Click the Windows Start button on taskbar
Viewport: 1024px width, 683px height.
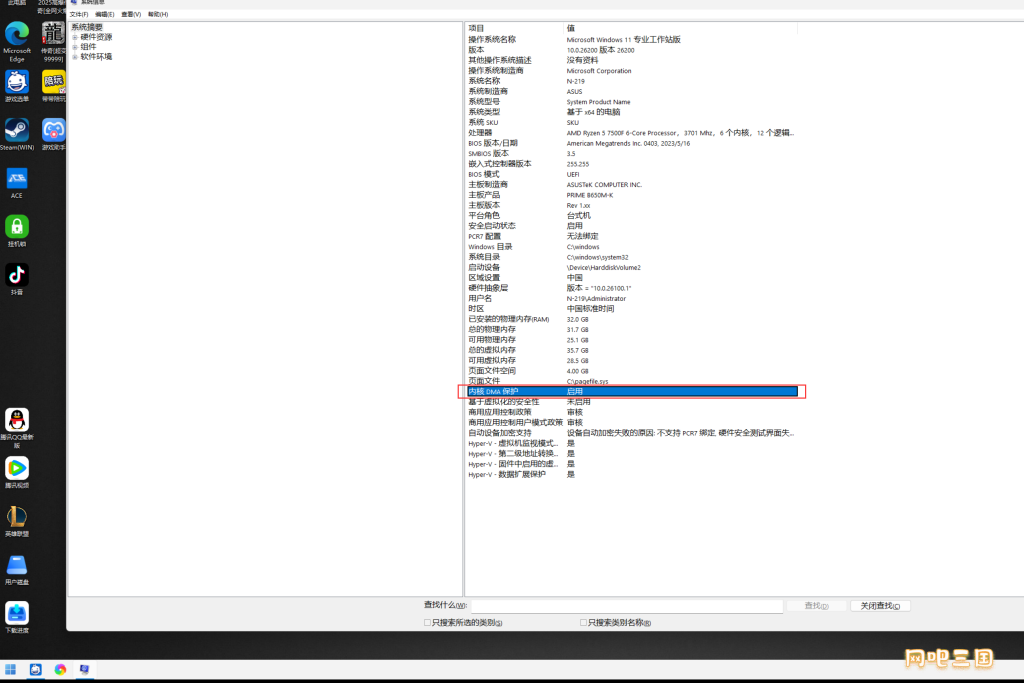coord(10,669)
